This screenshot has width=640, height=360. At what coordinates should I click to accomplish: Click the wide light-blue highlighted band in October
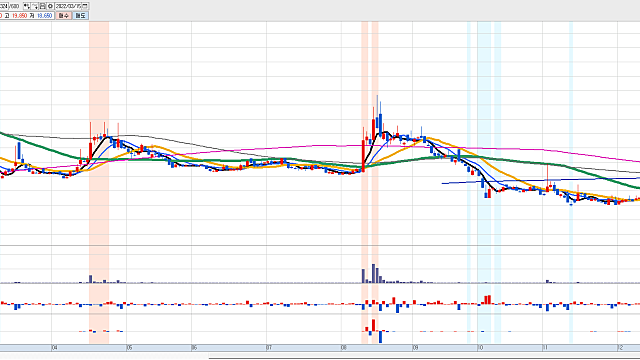point(484,182)
